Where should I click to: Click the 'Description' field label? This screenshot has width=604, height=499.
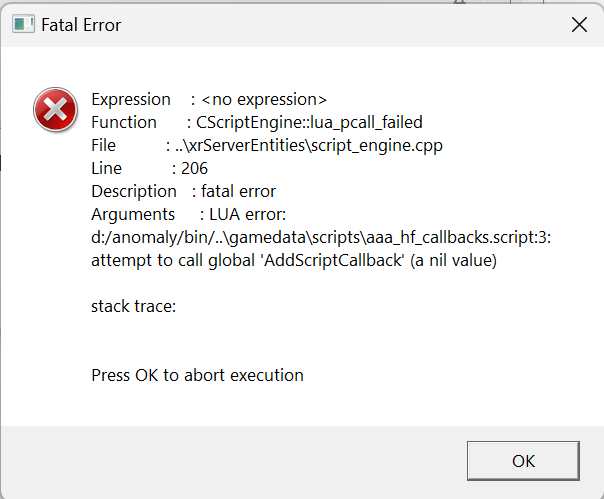[x=131, y=191]
